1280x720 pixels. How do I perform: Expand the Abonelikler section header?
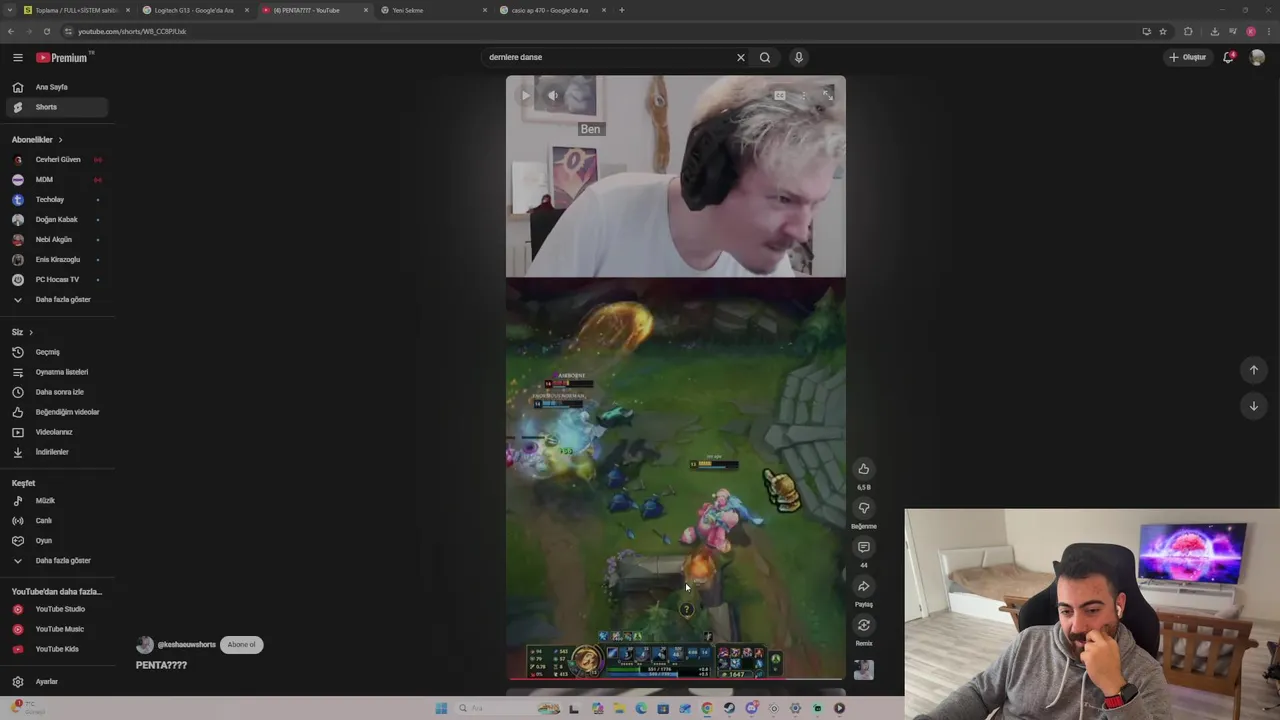37,139
